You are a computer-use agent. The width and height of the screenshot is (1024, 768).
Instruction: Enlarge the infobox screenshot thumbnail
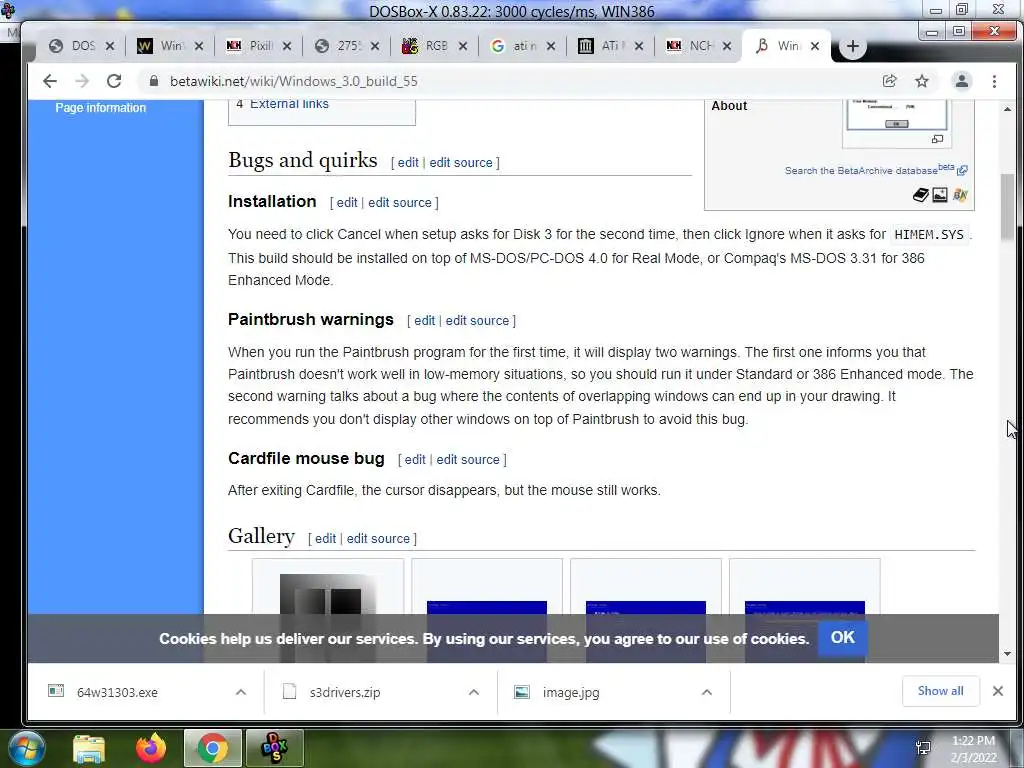(x=937, y=139)
